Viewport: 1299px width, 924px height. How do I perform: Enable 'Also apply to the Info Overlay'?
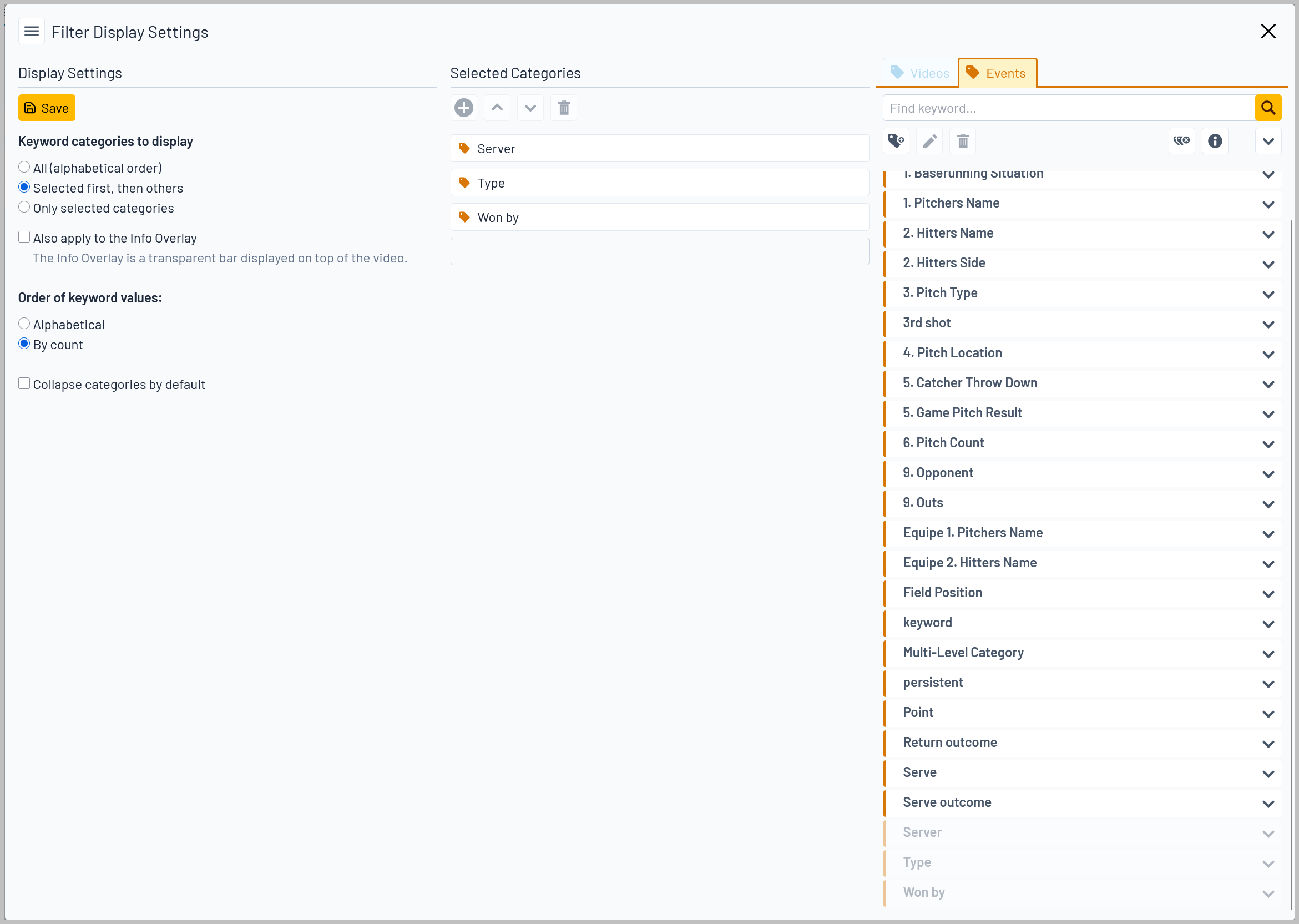(x=24, y=238)
